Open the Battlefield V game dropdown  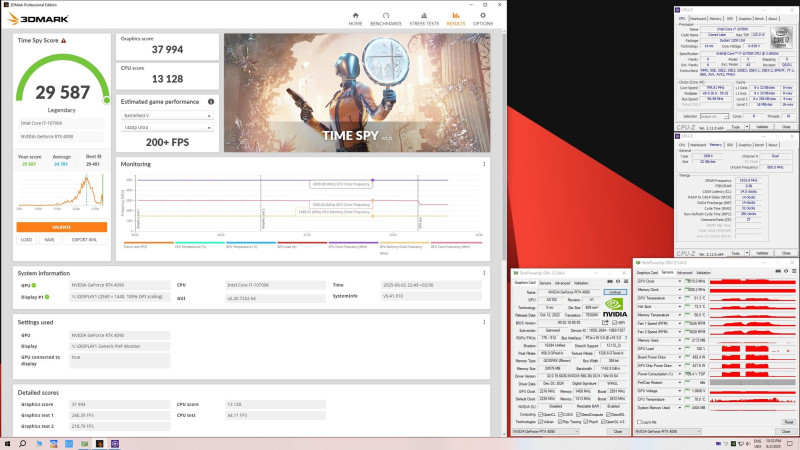167,116
